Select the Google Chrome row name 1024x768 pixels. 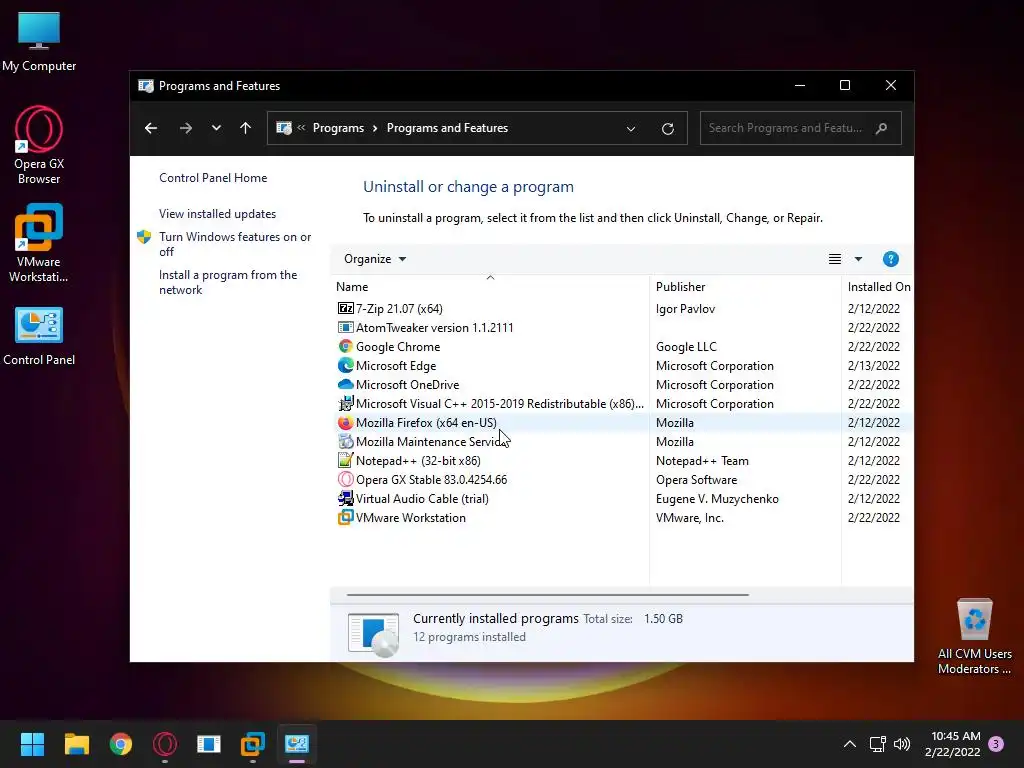(x=398, y=347)
